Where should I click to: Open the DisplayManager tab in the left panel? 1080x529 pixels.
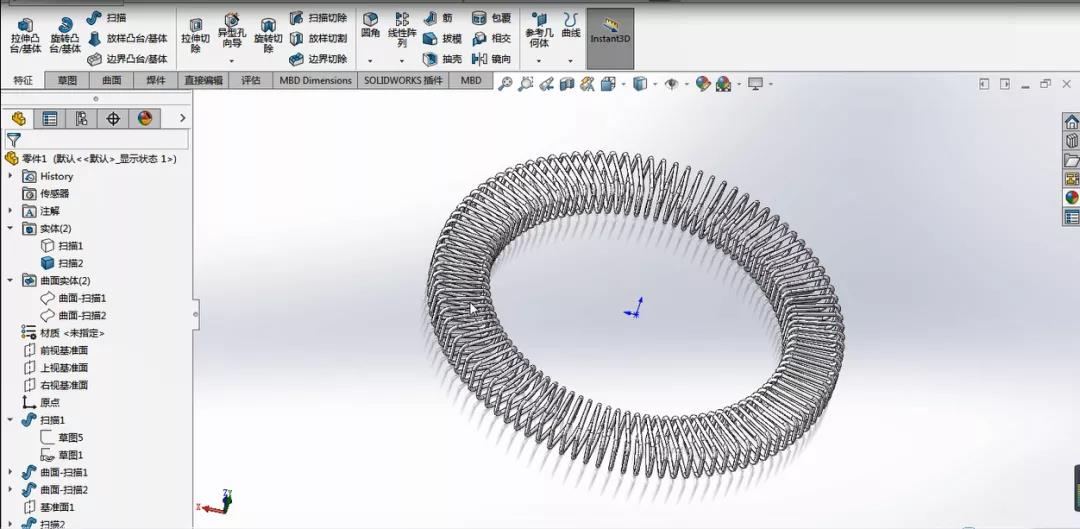pyautogui.click(x=145, y=118)
